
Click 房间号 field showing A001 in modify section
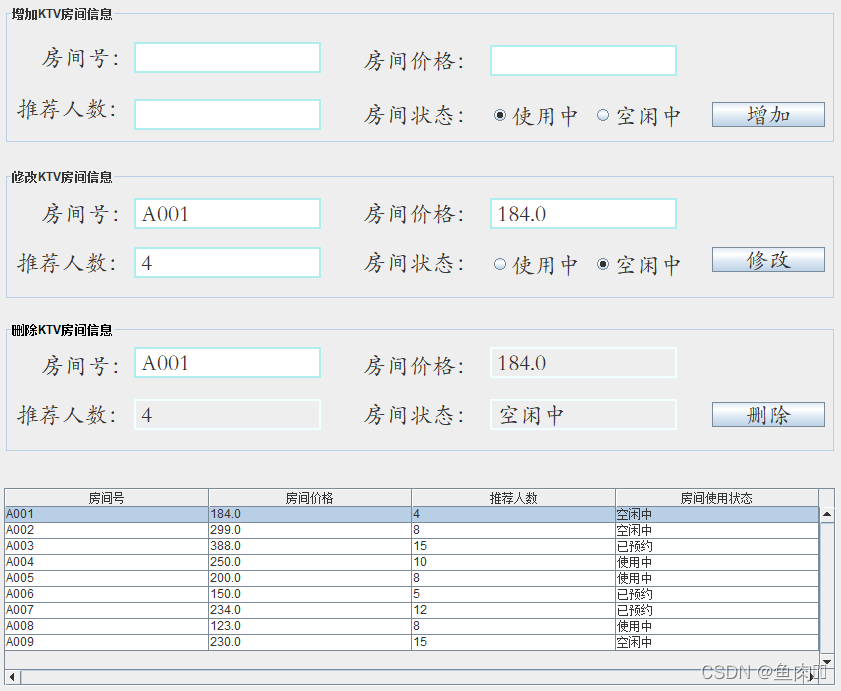pyautogui.click(x=227, y=214)
